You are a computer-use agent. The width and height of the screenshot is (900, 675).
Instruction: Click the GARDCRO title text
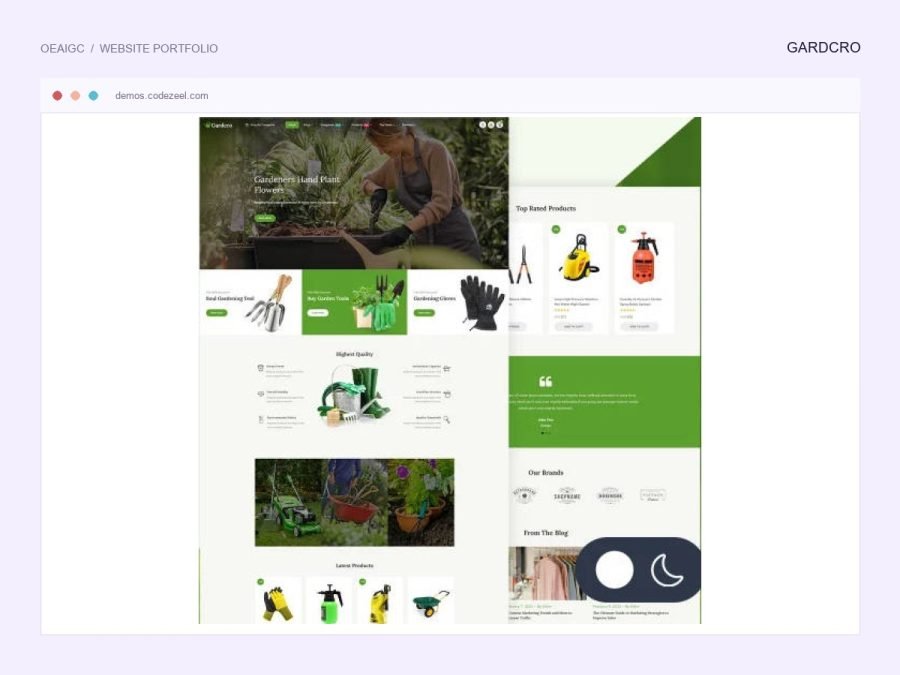pos(823,48)
